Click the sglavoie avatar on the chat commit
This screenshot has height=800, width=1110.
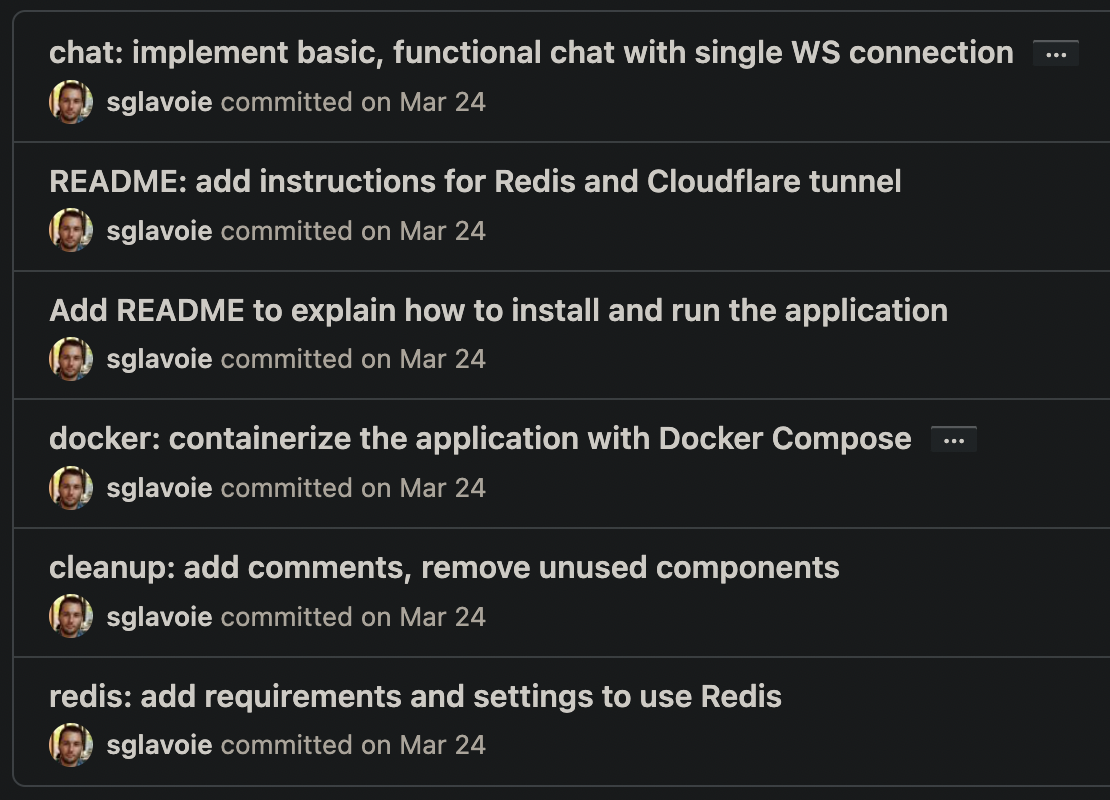(68, 101)
